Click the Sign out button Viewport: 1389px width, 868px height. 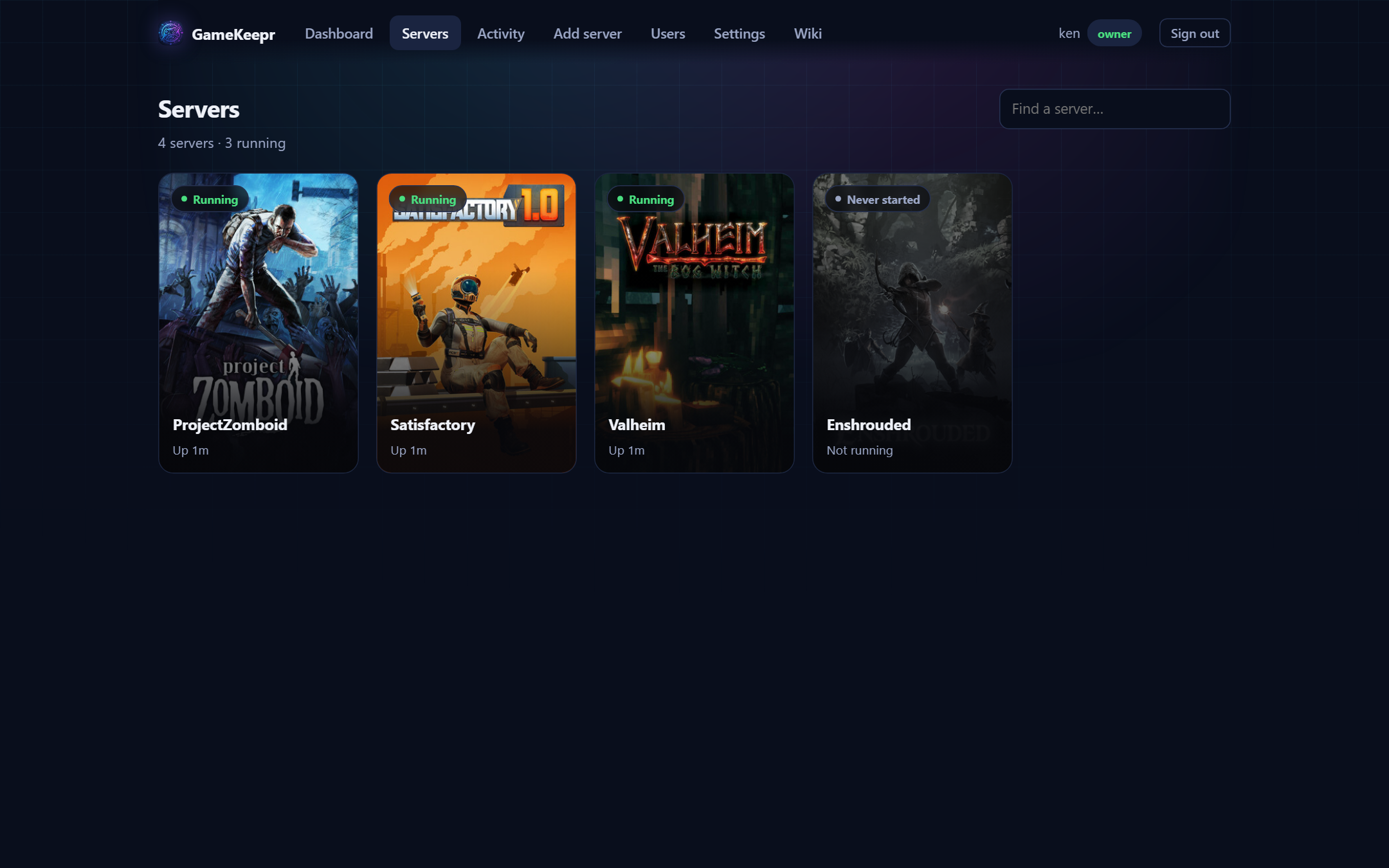pos(1194,33)
